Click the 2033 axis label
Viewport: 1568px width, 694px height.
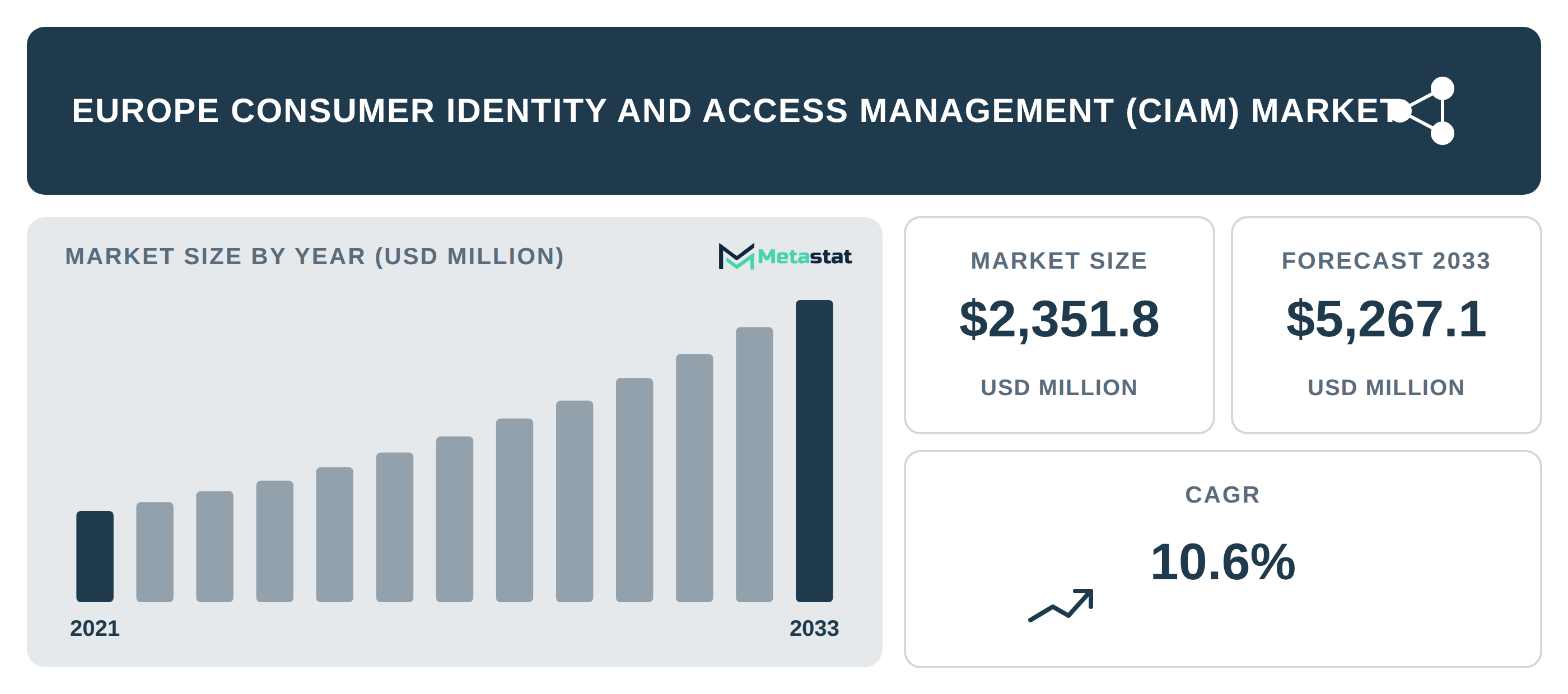point(814,629)
